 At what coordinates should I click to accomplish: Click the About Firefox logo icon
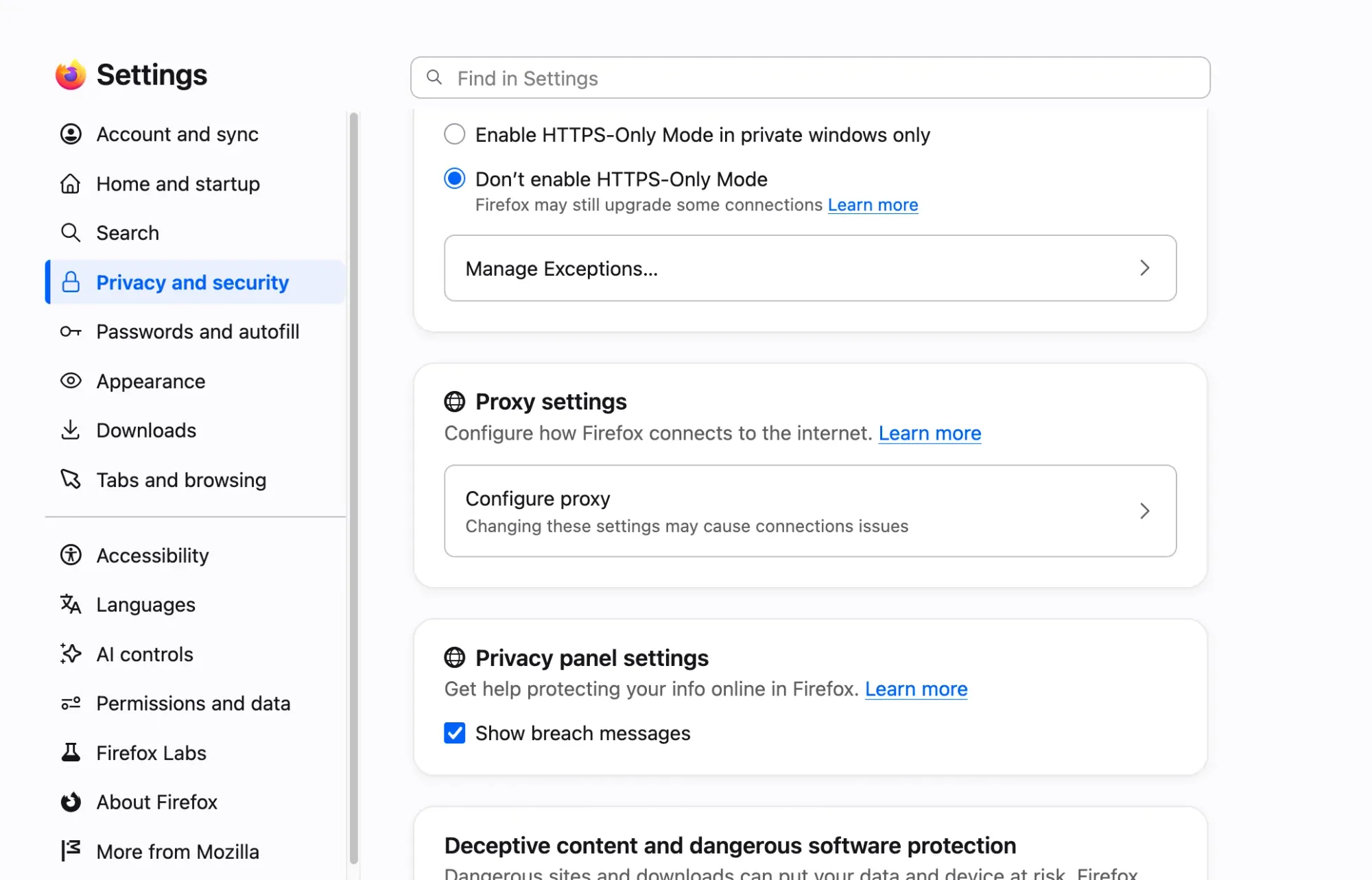tap(71, 802)
